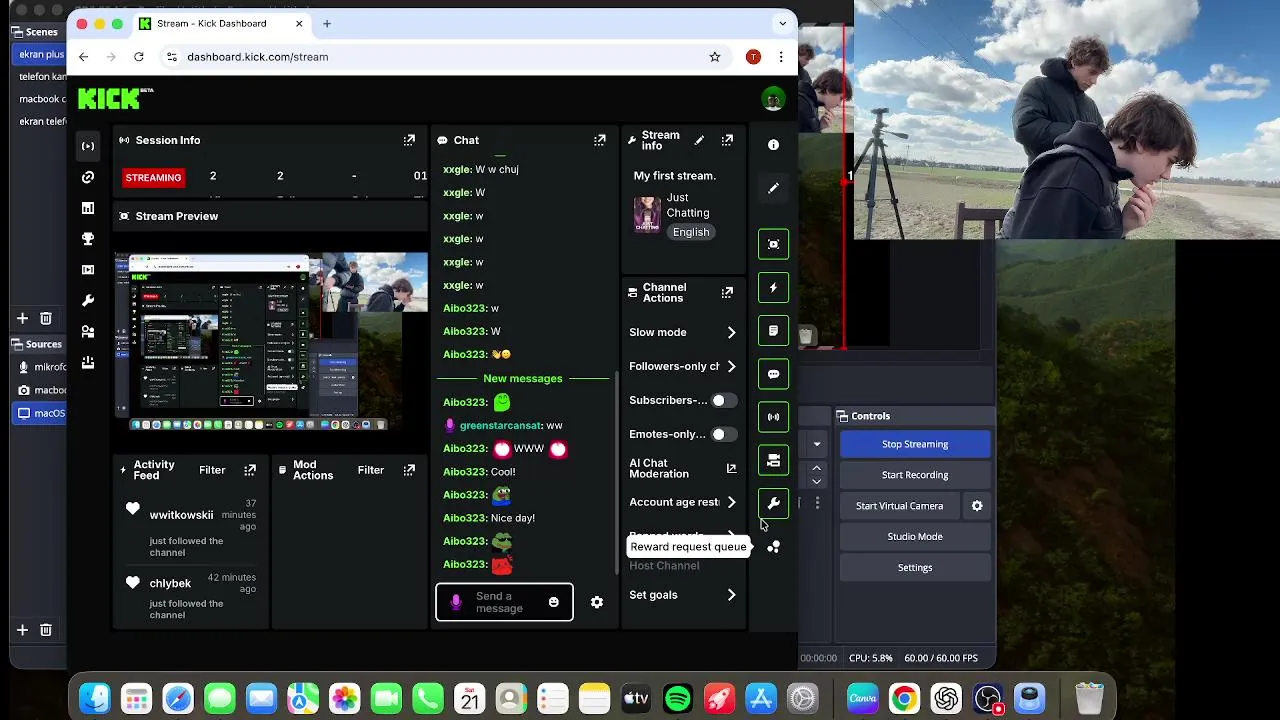The height and width of the screenshot is (720, 1280).
Task: Pop out the Chat panel
Action: click(599, 140)
